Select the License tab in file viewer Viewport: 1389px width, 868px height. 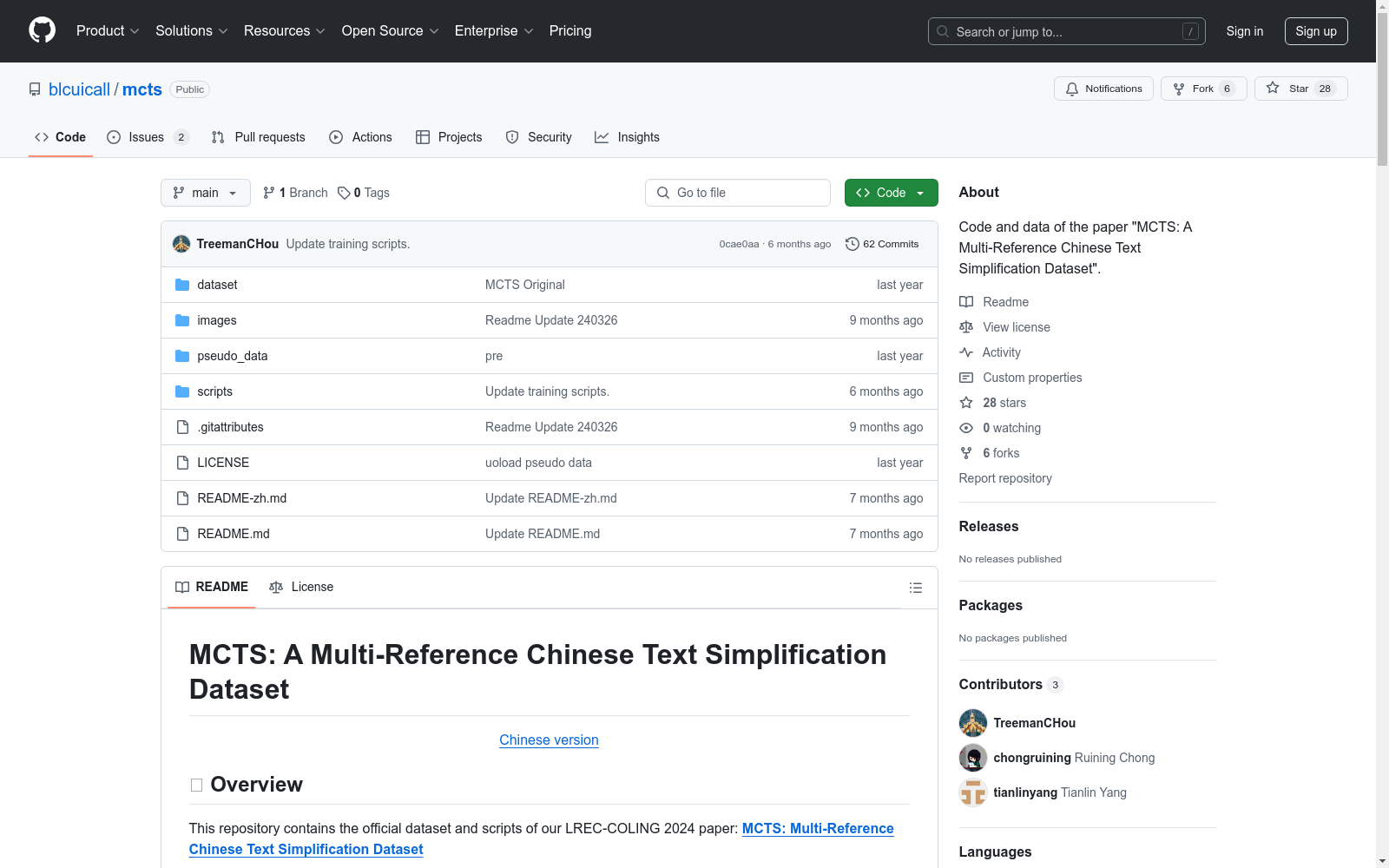click(301, 587)
